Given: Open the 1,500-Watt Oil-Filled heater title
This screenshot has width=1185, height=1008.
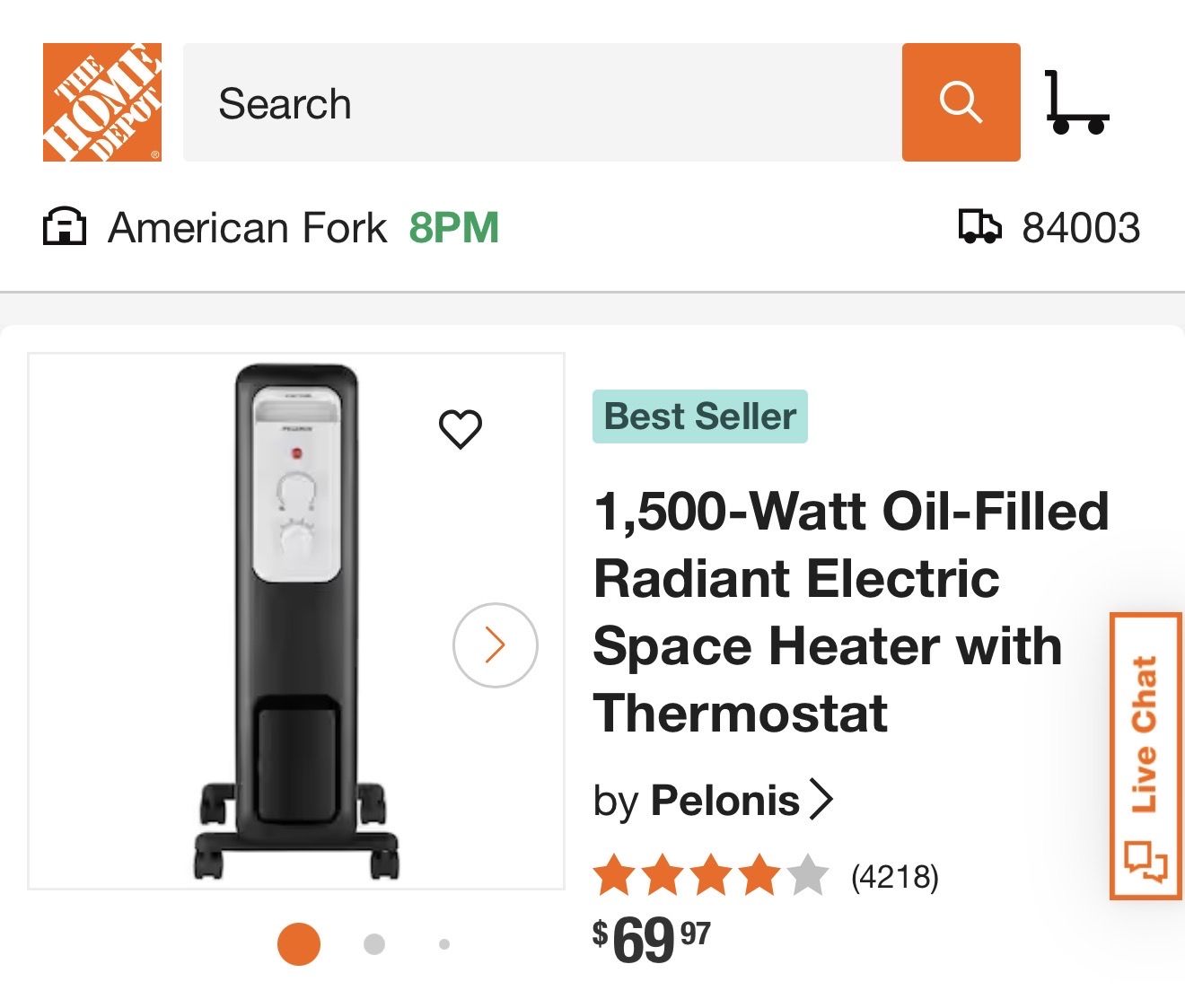Looking at the screenshot, I should click(x=850, y=611).
